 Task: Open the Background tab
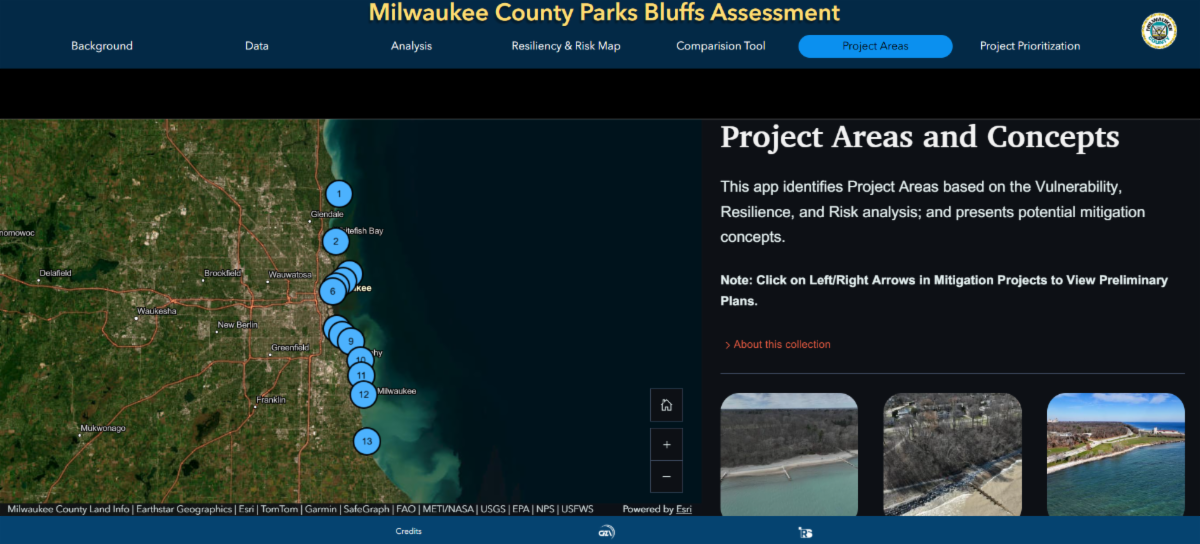point(102,46)
